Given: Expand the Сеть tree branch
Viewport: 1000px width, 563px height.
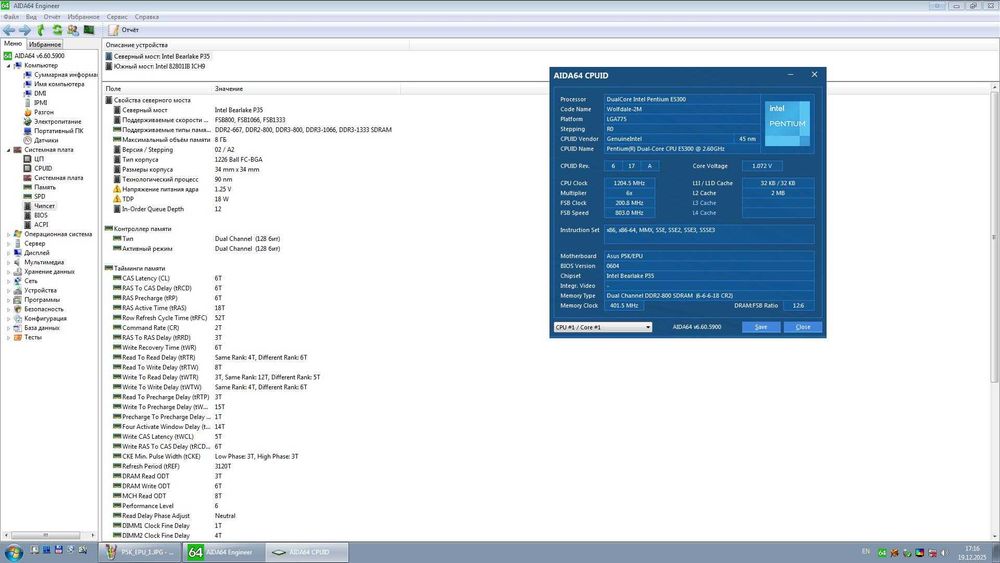Looking at the screenshot, I should point(9,281).
